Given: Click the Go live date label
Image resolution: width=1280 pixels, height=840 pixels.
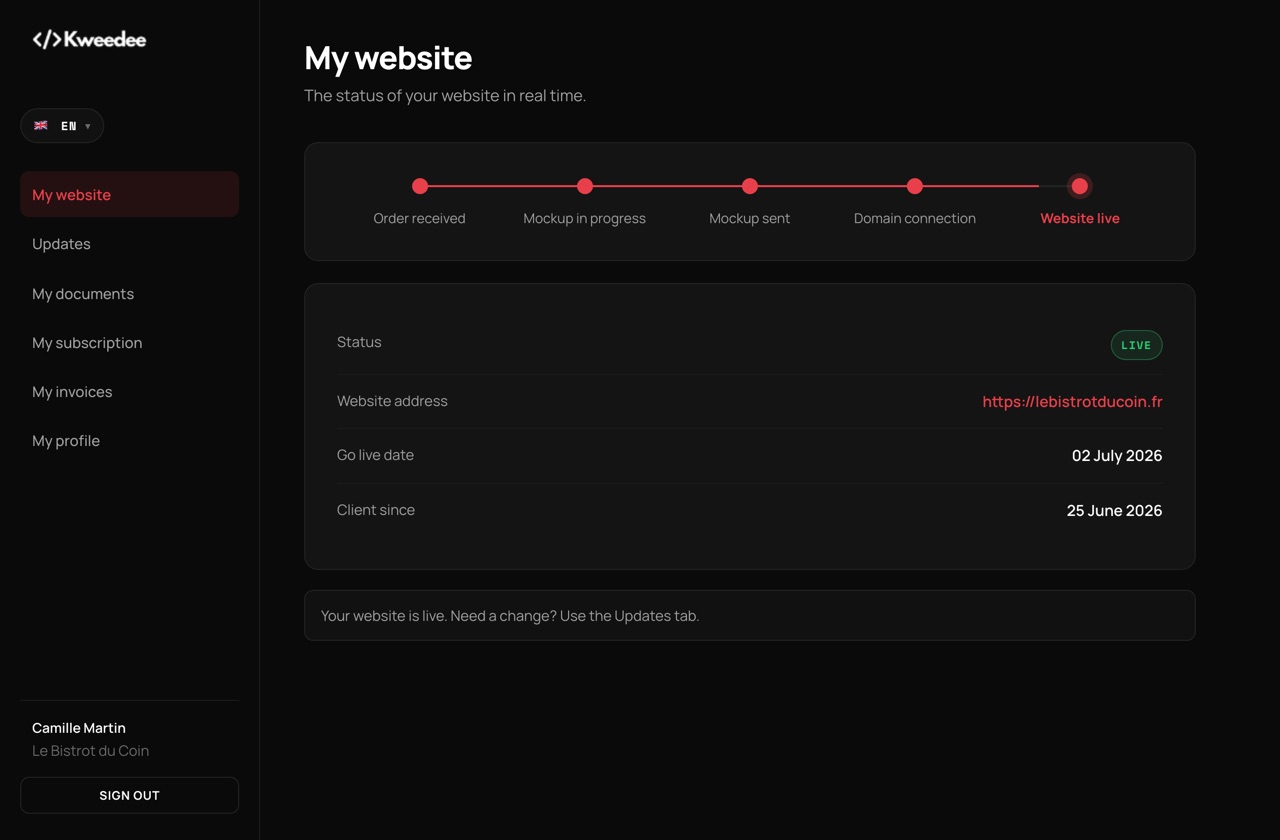Looking at the screenshot, I should coord(375,455).
